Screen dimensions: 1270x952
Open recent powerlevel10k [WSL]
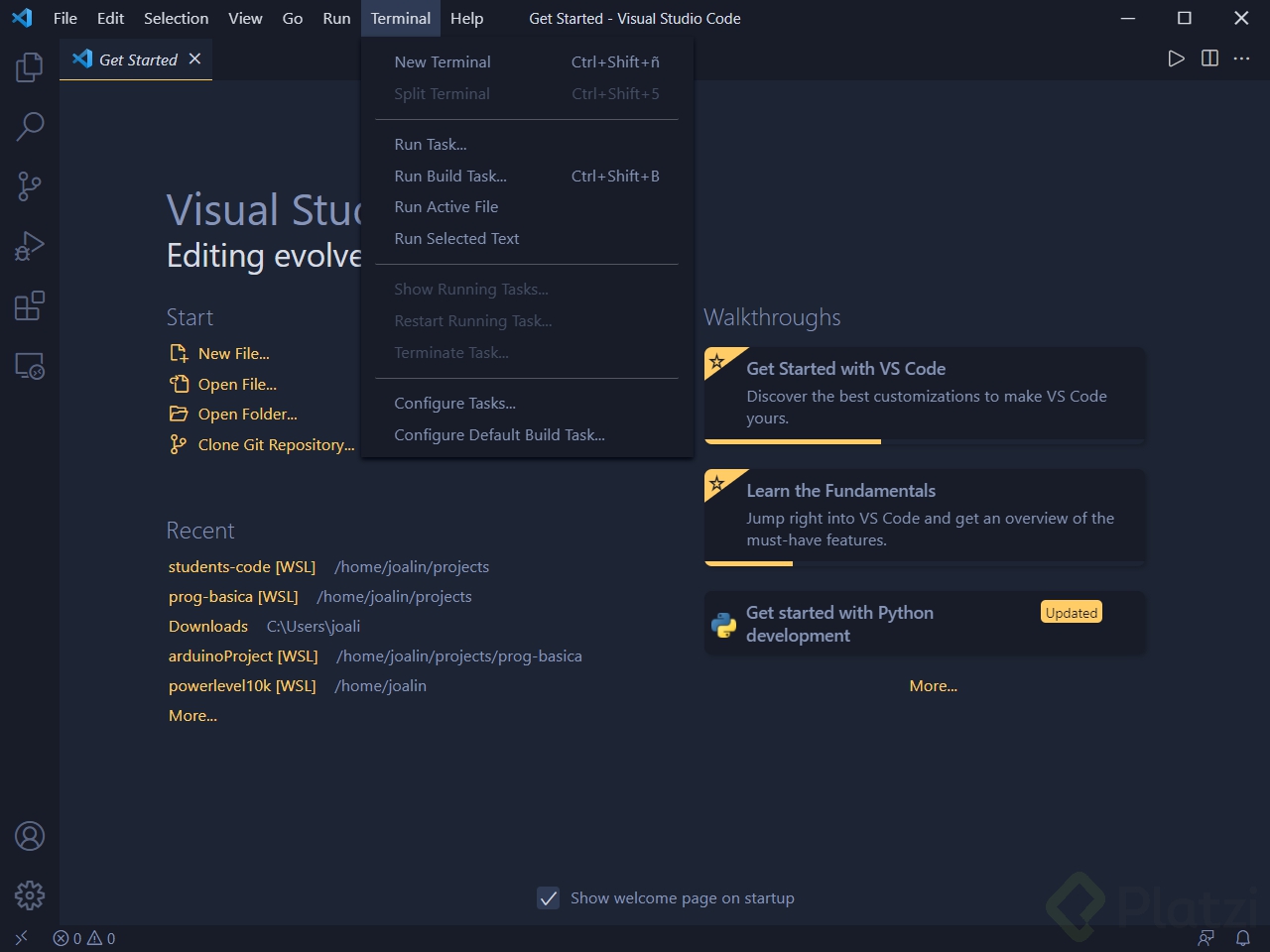[242, 685]
